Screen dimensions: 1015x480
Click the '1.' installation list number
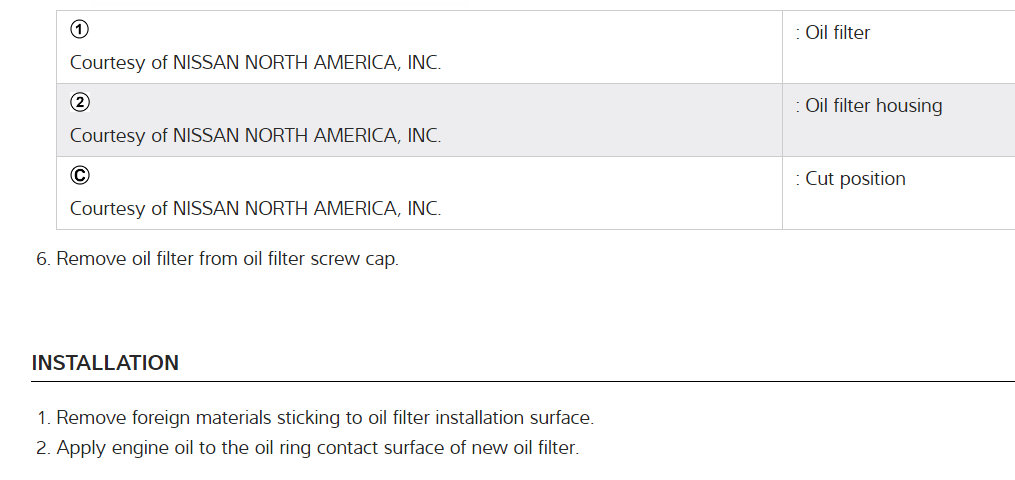pyautogui.click(x=43, y=418)
